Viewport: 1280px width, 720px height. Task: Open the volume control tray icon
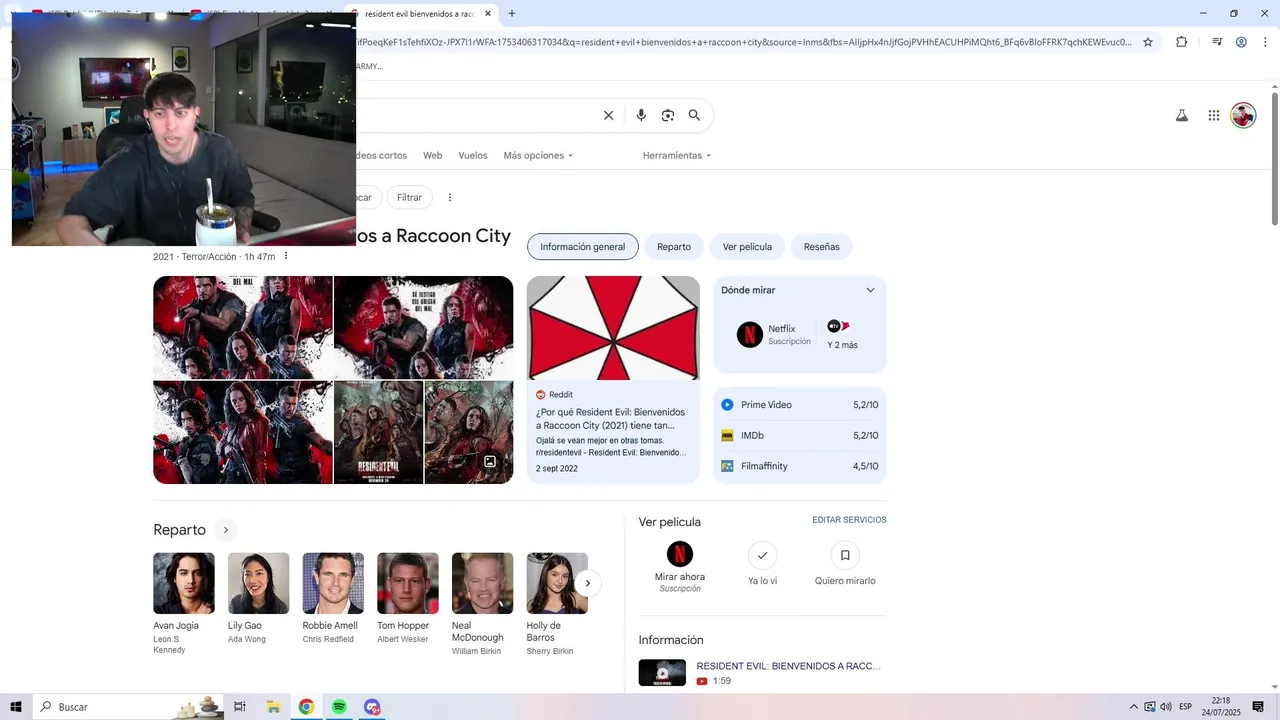[1166, 707]
